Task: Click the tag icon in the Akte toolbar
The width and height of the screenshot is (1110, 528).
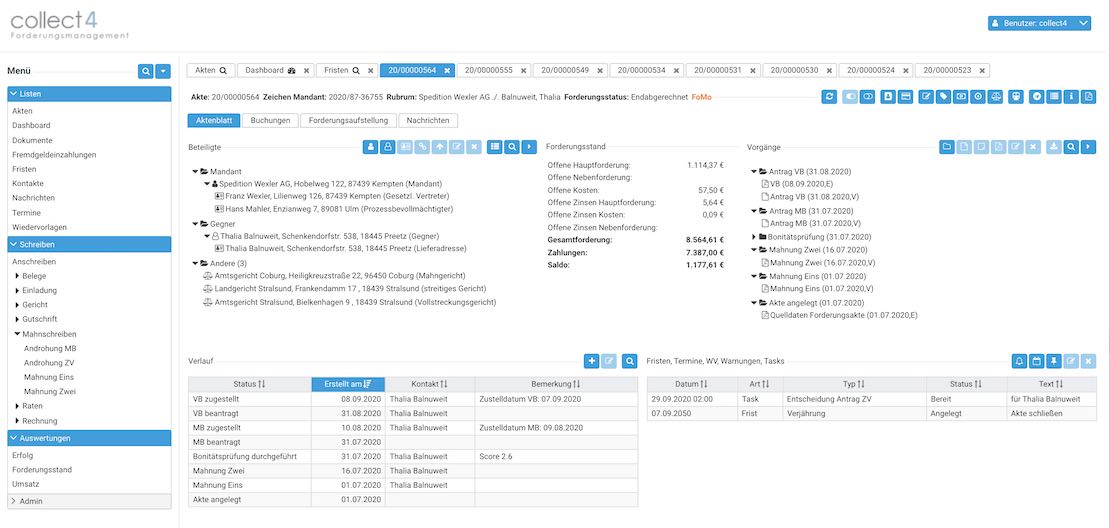Action: [944, 97]
